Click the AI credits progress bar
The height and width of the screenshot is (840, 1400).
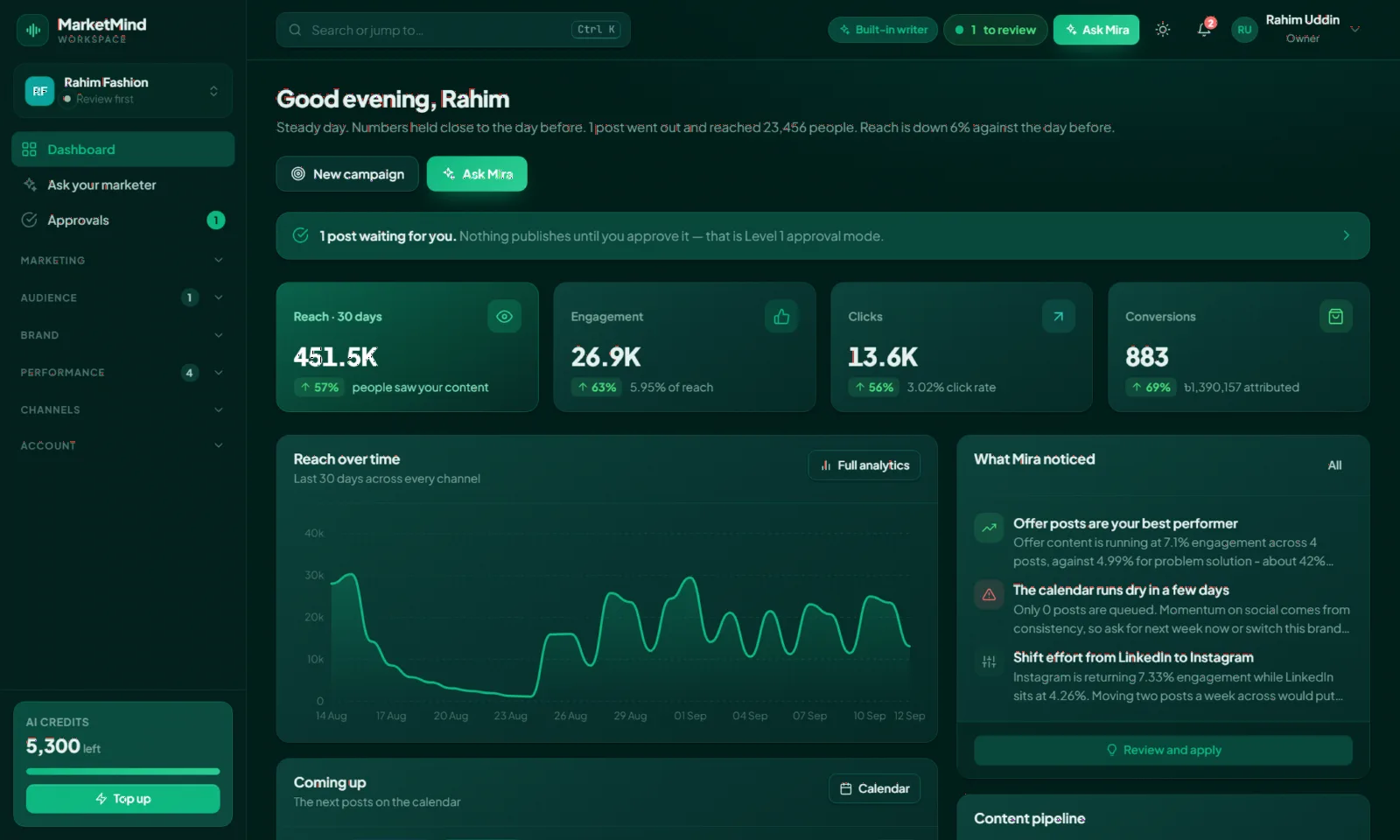122,771
